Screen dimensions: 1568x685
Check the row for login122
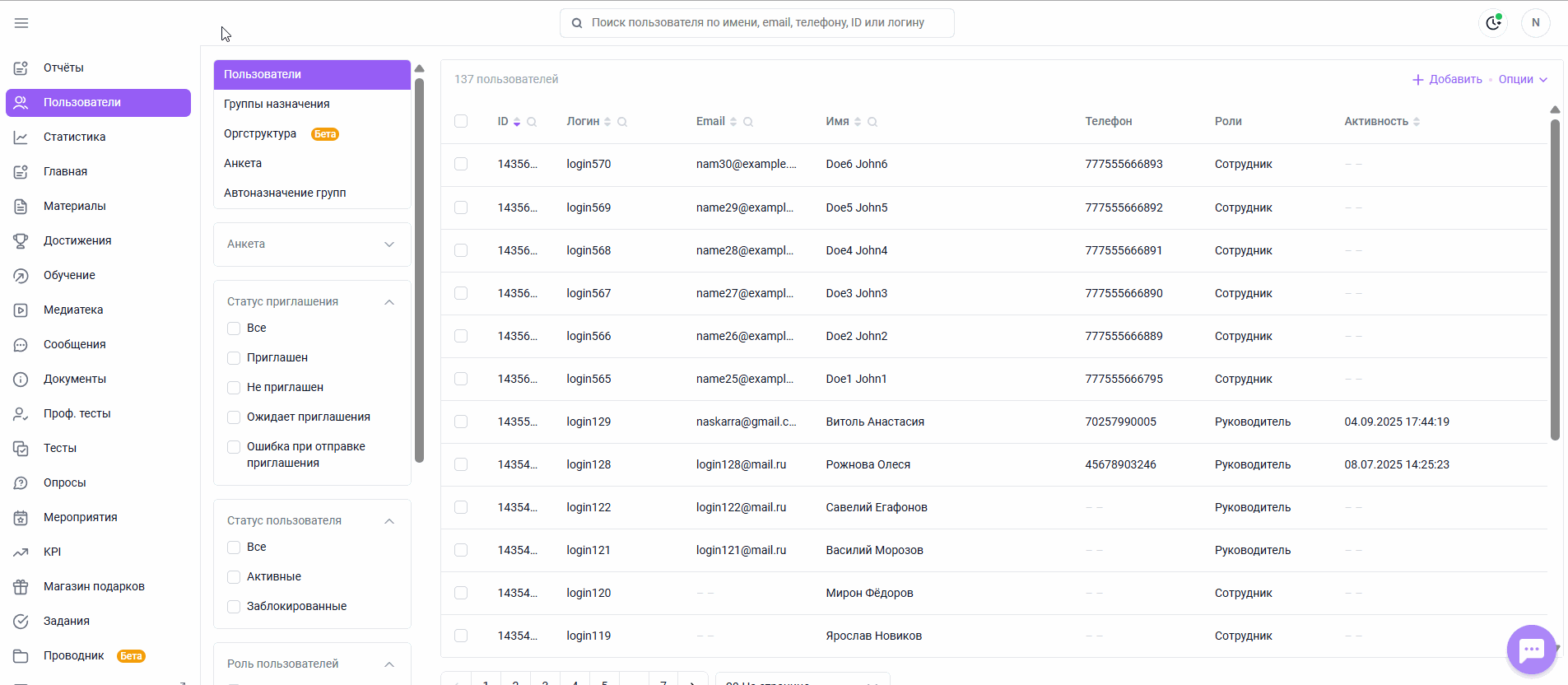click(461, 507)
